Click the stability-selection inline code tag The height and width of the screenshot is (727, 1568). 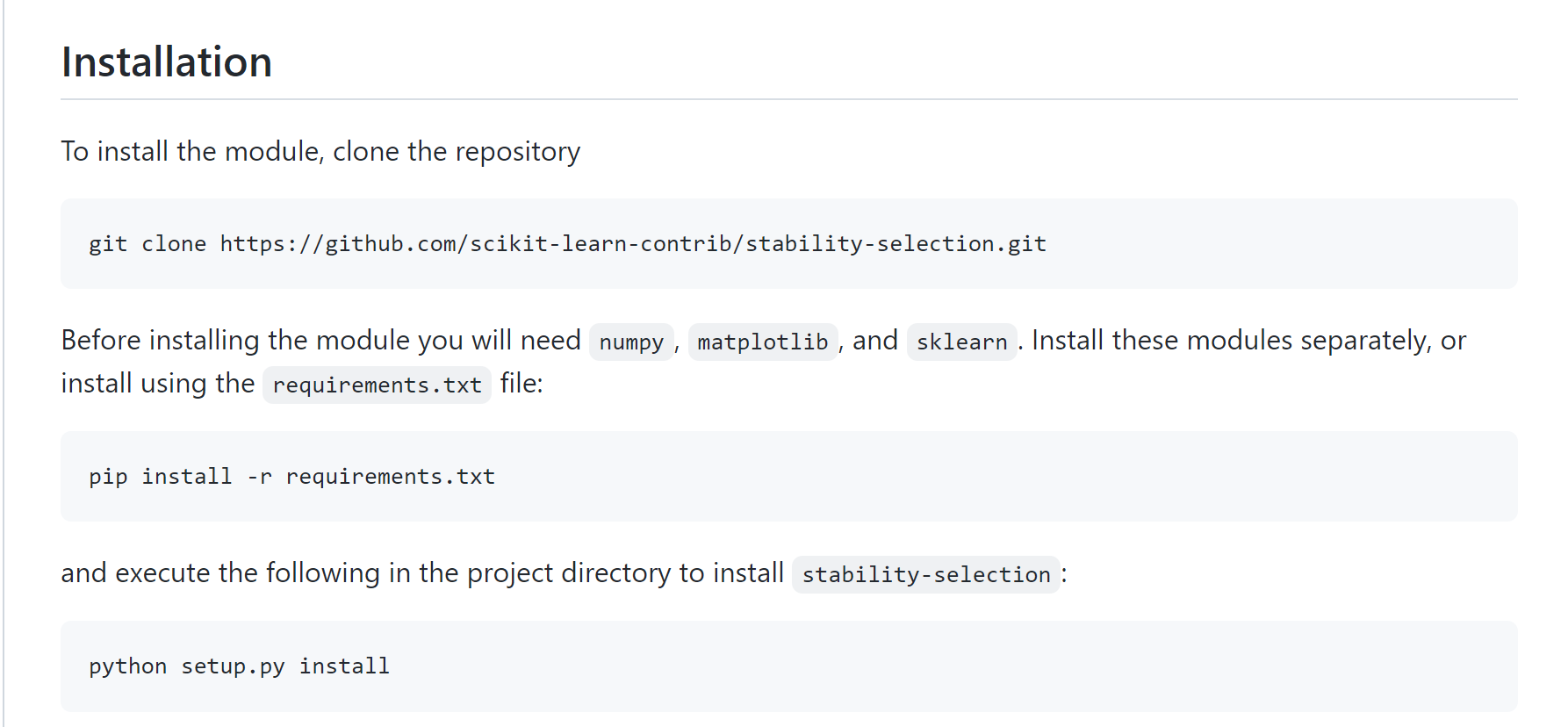[926, 574]
